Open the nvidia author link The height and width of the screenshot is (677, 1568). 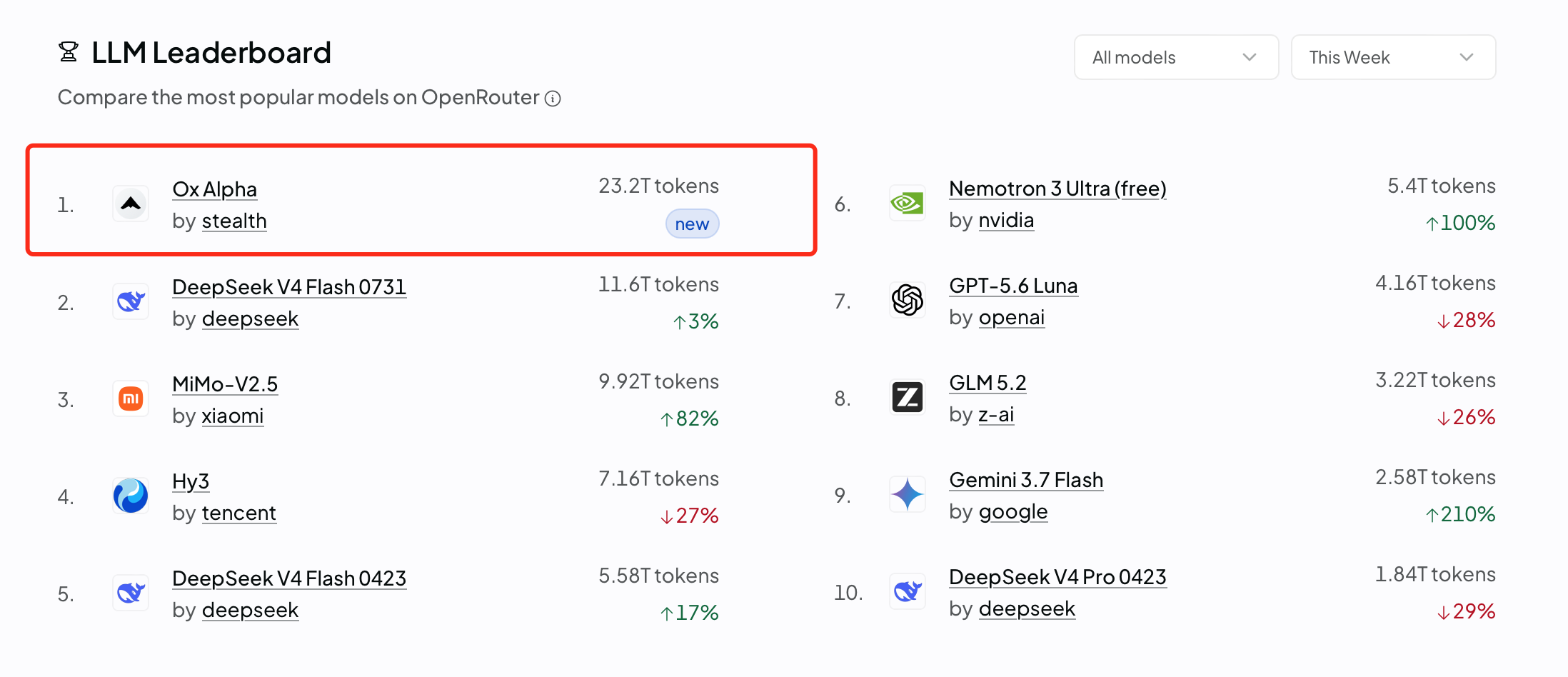[x=1006, y=220]
